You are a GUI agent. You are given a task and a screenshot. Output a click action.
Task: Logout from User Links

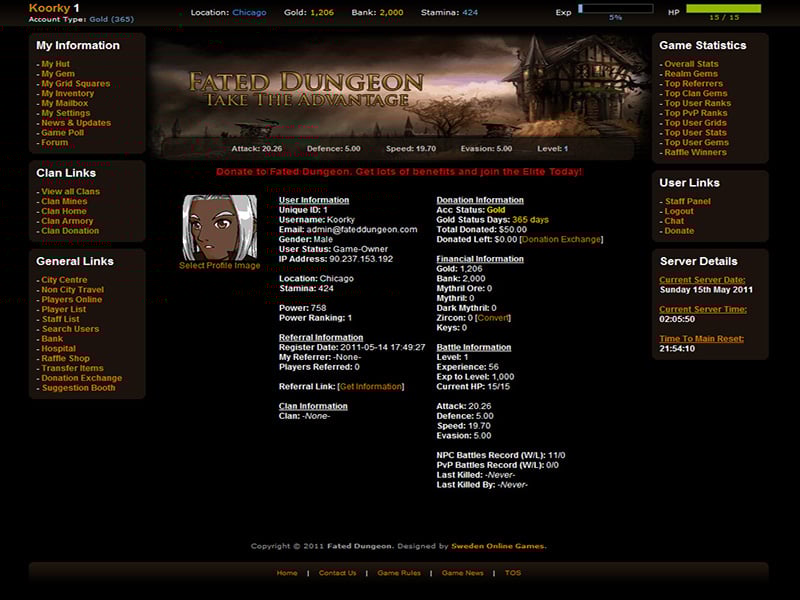tap(680, 210)
